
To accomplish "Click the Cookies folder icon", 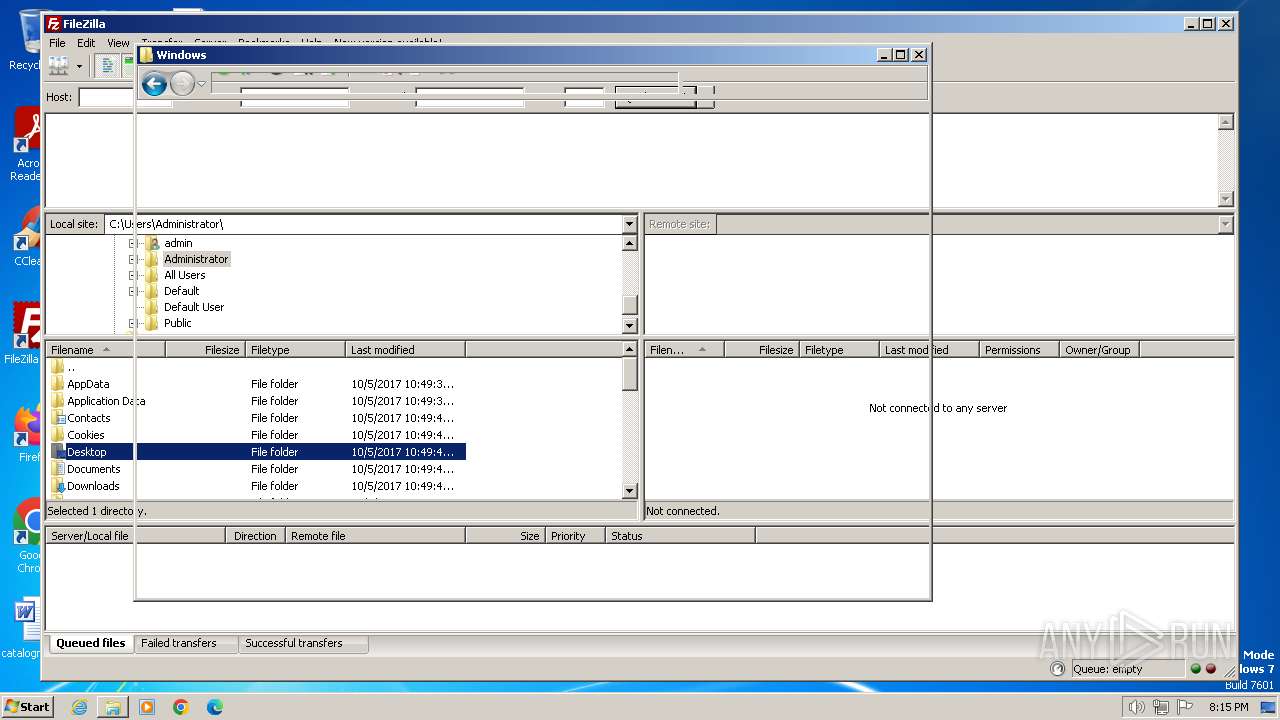I will tap(58, 435).
